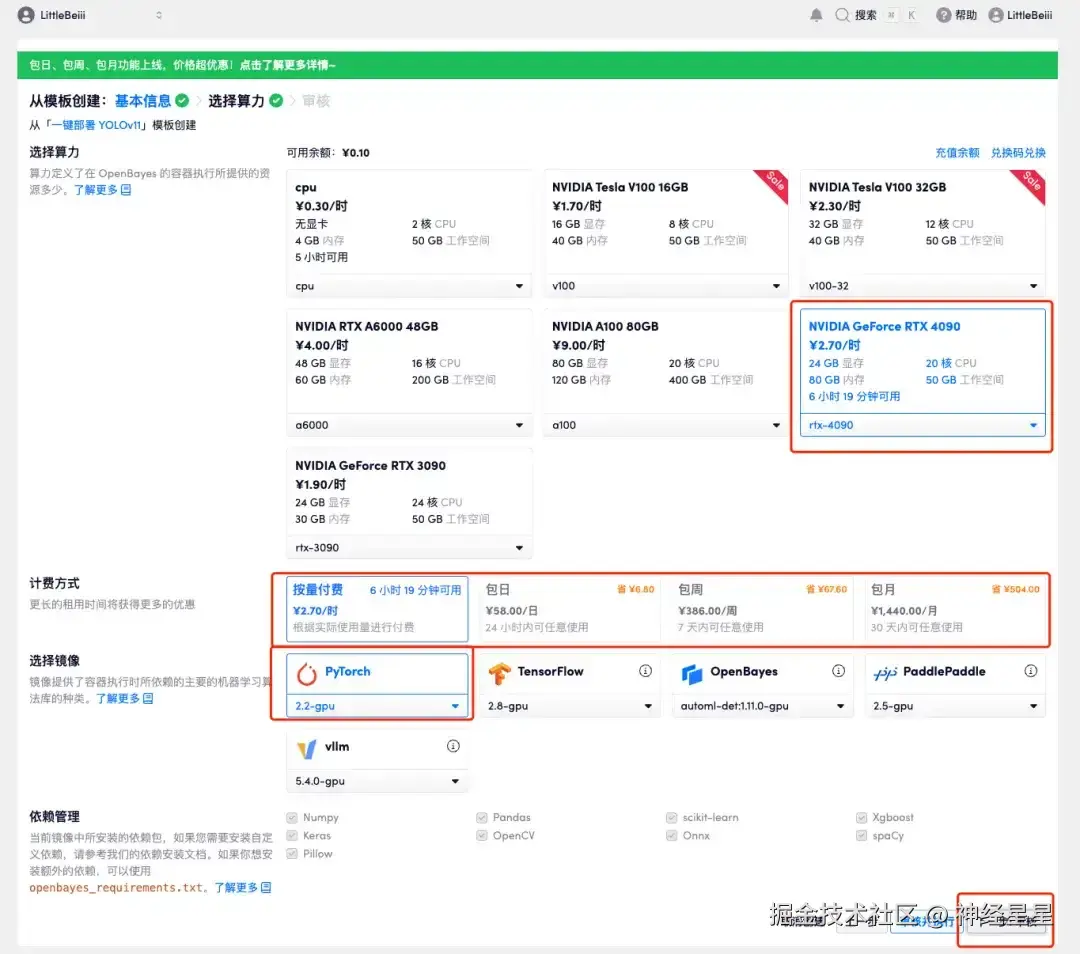Open the vllm 5.4.0-gpu version dropdown

[377, 781]
